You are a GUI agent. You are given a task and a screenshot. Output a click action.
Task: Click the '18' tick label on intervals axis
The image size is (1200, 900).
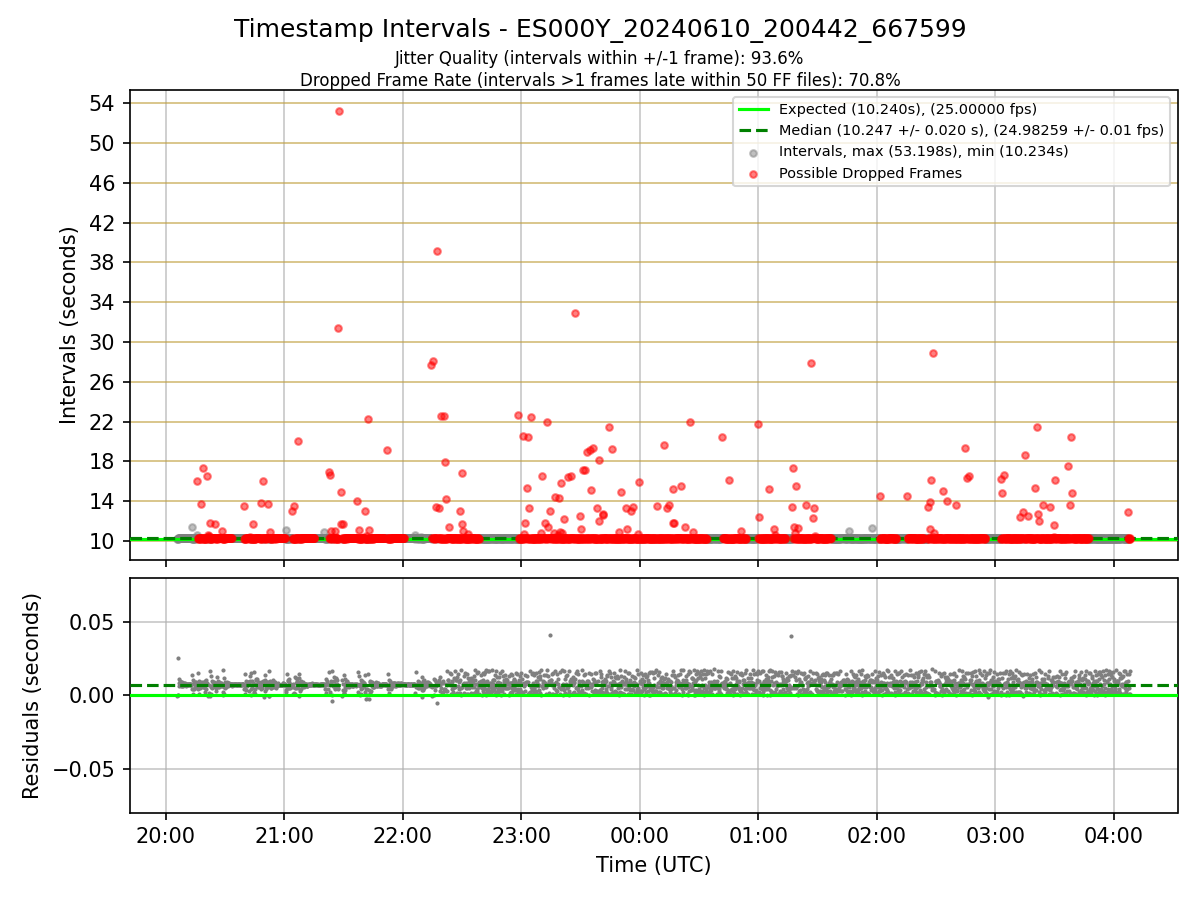tap(104, 461)
